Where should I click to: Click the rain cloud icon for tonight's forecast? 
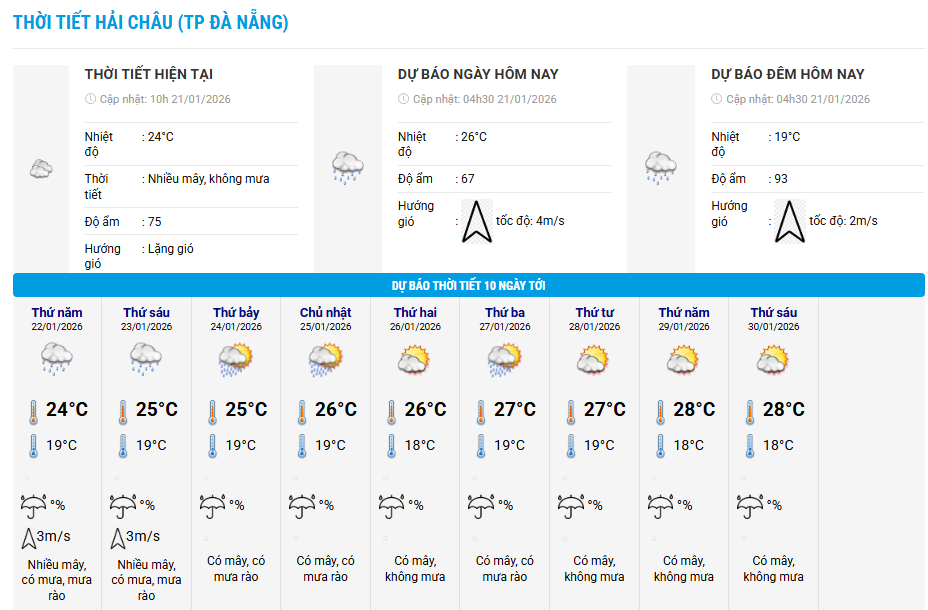point(660,167)
